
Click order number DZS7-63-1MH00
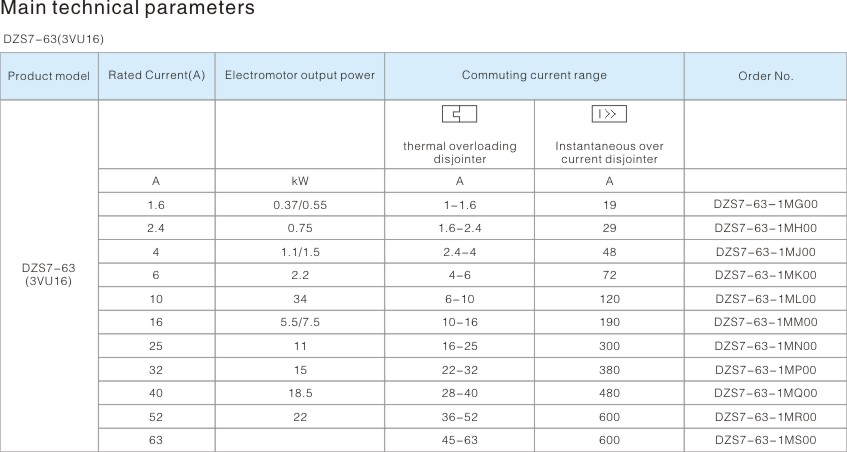[x=765, y=228]
